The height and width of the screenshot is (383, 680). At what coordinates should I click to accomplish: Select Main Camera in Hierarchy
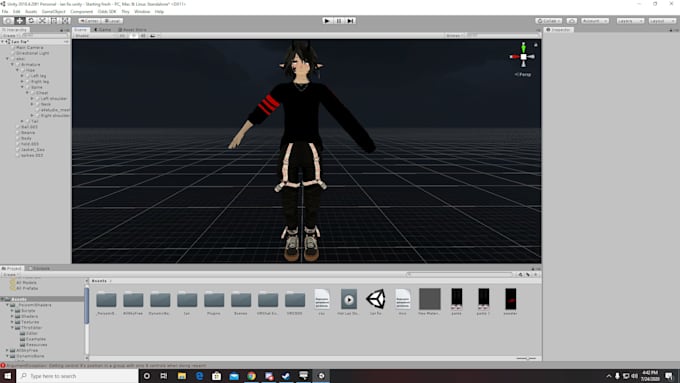click(x=29, y=47)
